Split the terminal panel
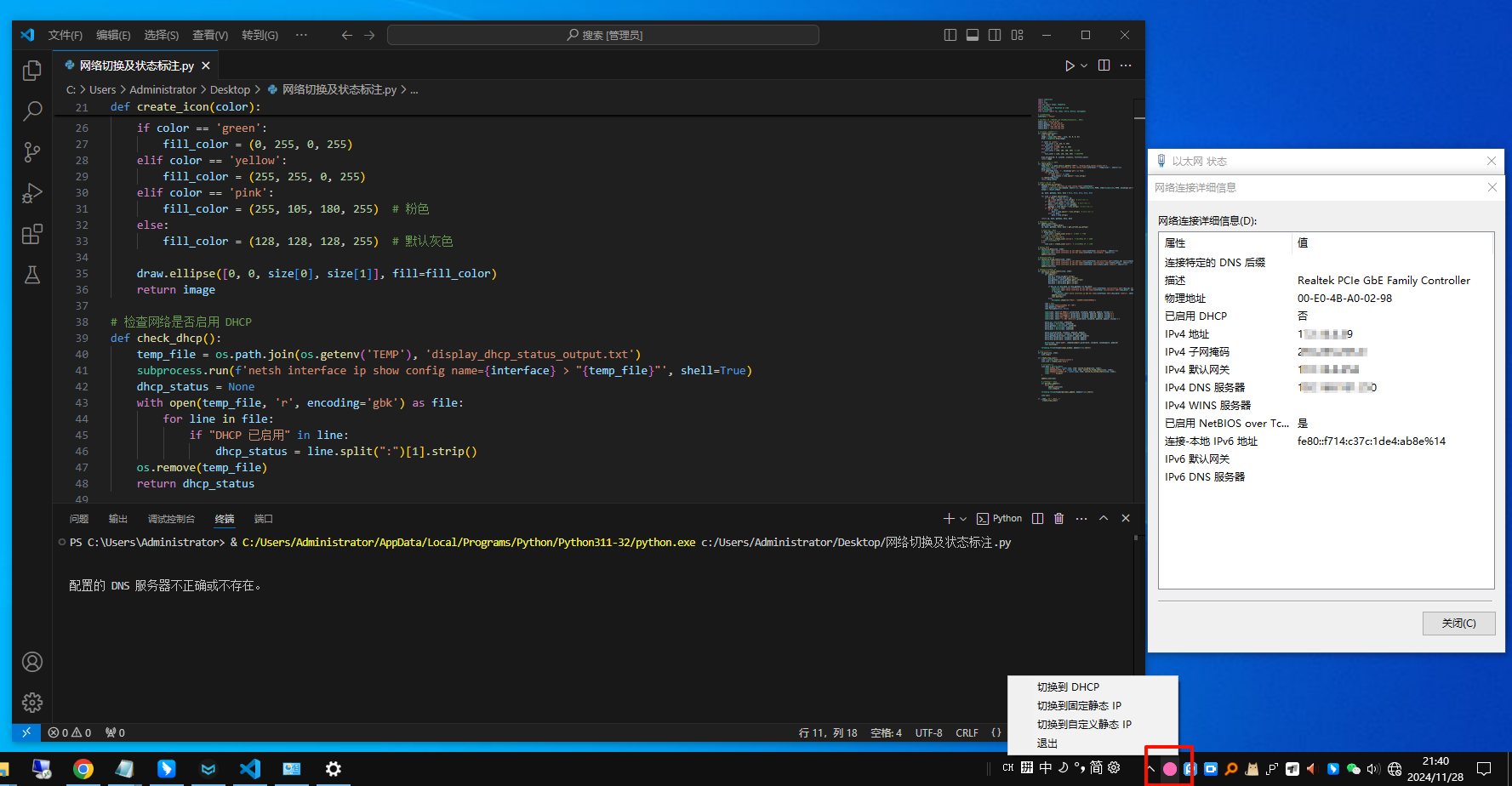The height and width of the screenshot is (786, 1512). click(x=1038, y=518)
